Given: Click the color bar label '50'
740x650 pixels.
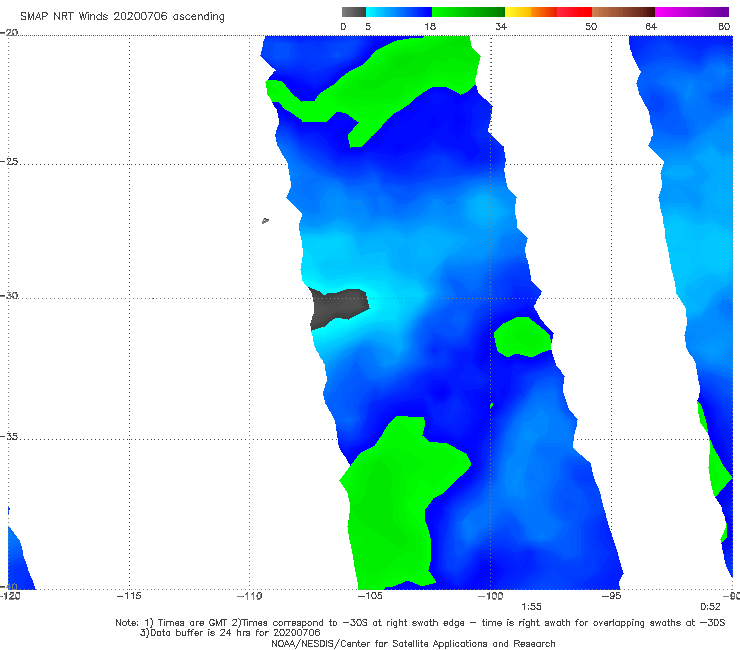Looking at the screenshot, I should [x=591, y=26].
